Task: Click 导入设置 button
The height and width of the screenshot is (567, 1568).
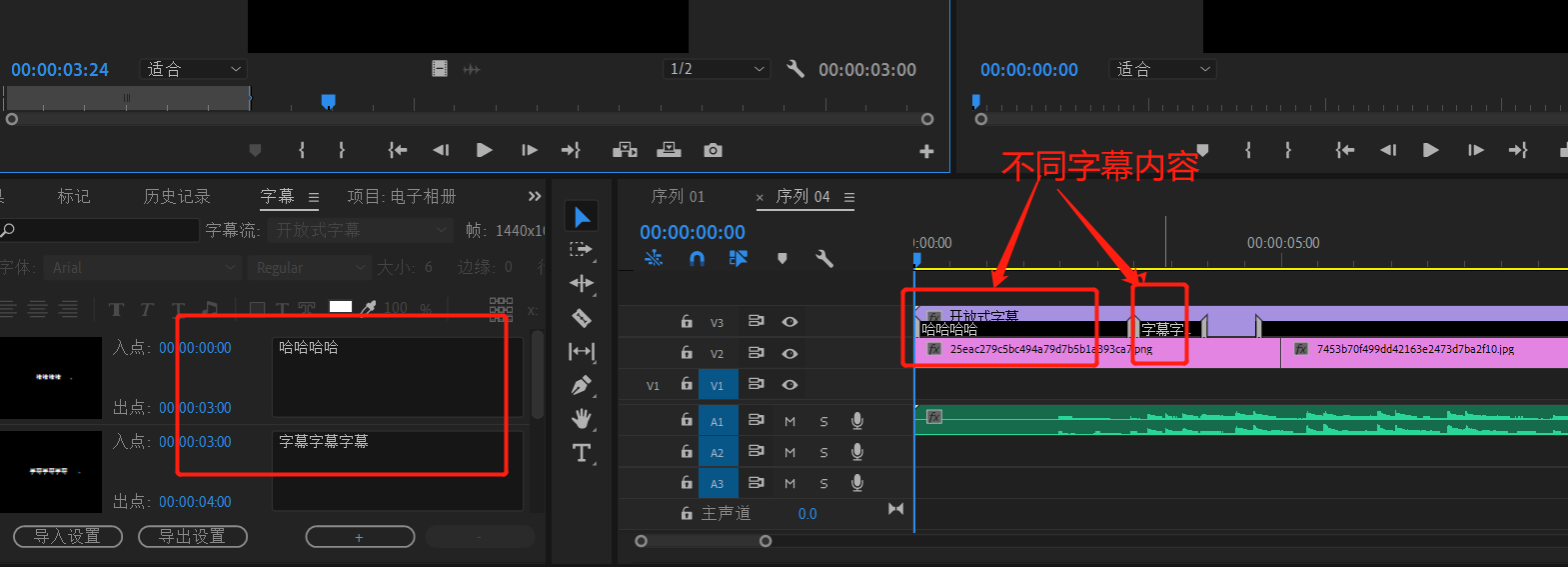Action: (68, 537)
